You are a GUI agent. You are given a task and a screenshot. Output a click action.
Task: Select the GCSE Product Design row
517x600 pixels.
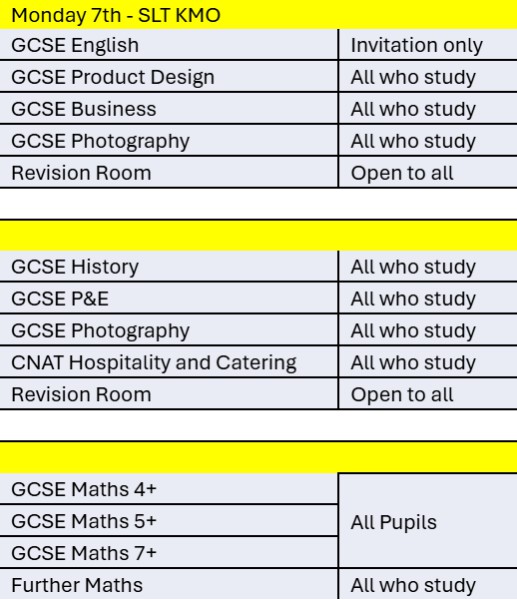point(258,76)
